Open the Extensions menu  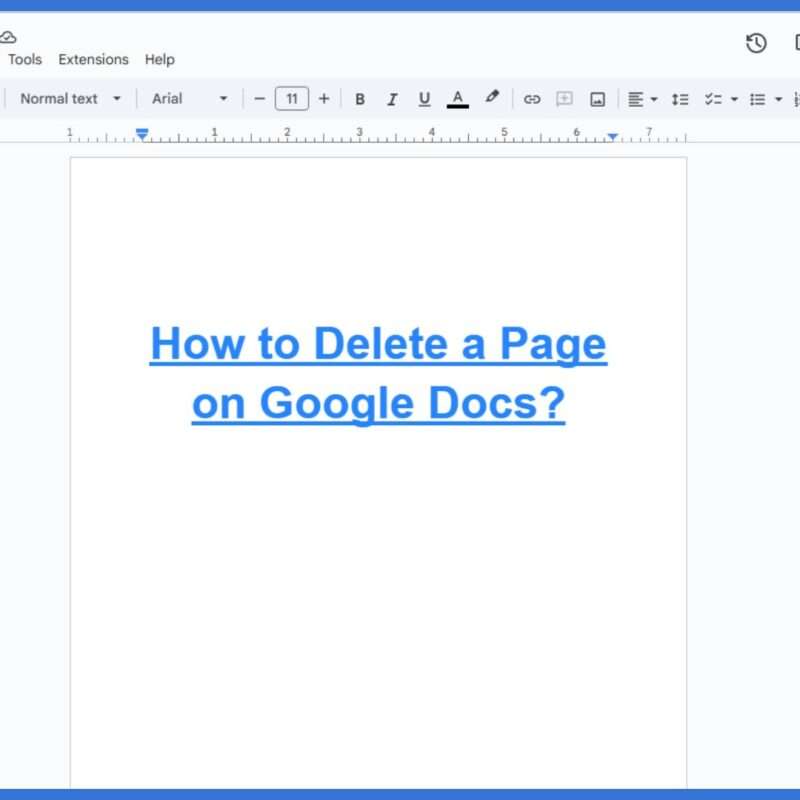(x=93, y=60)
